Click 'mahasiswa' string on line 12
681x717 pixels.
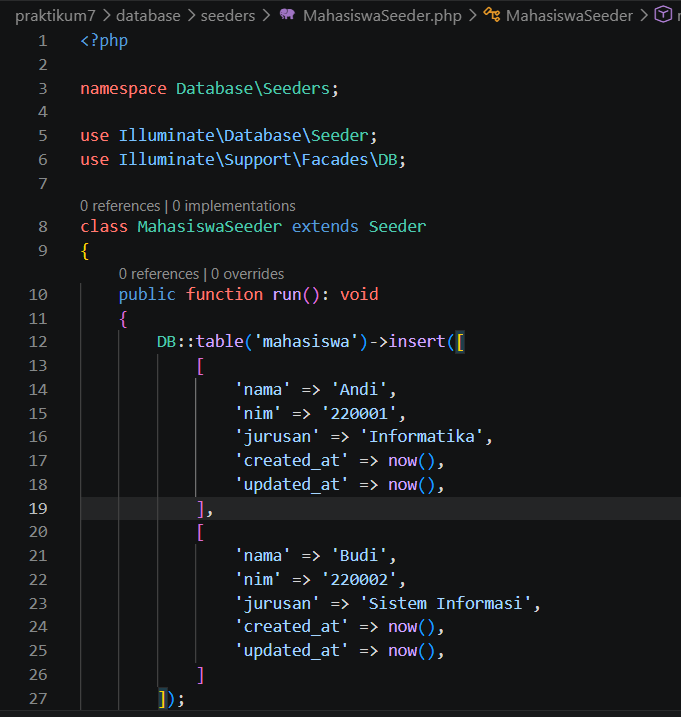click(x=306, y=342)
